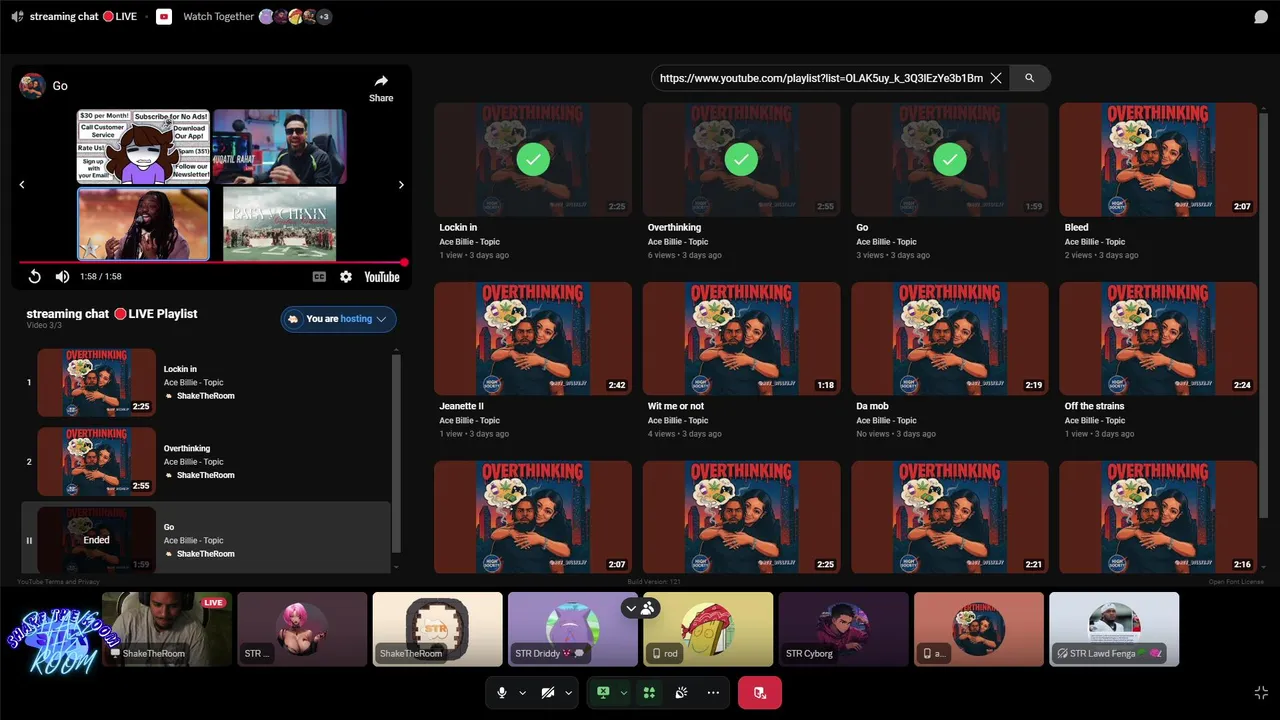Click the streaming chat LIVE channel title
The width and height of the screenshot is (1280, 720).
point(83,17)
